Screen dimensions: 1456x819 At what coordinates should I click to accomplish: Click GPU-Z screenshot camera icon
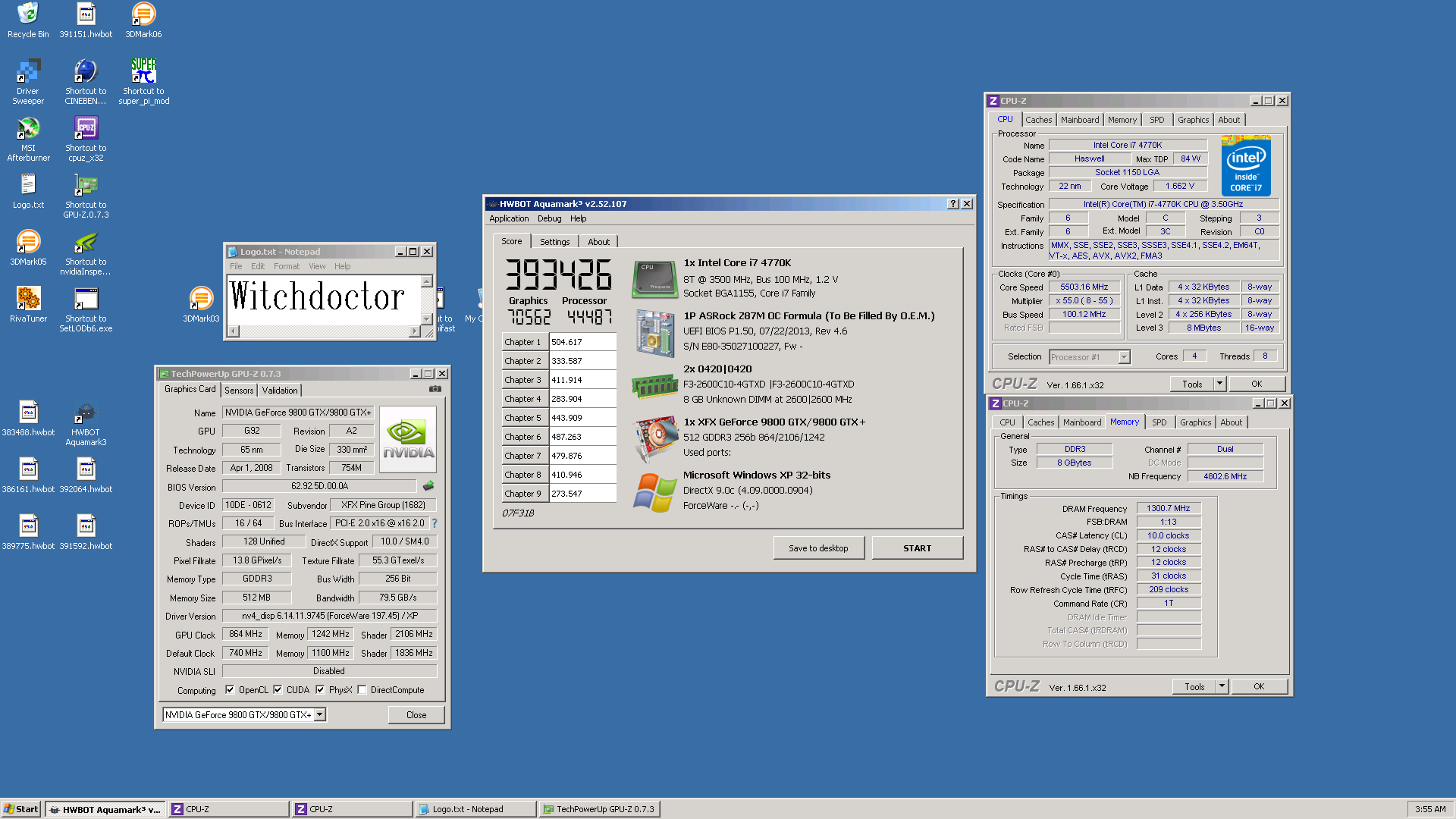(435, 389)
